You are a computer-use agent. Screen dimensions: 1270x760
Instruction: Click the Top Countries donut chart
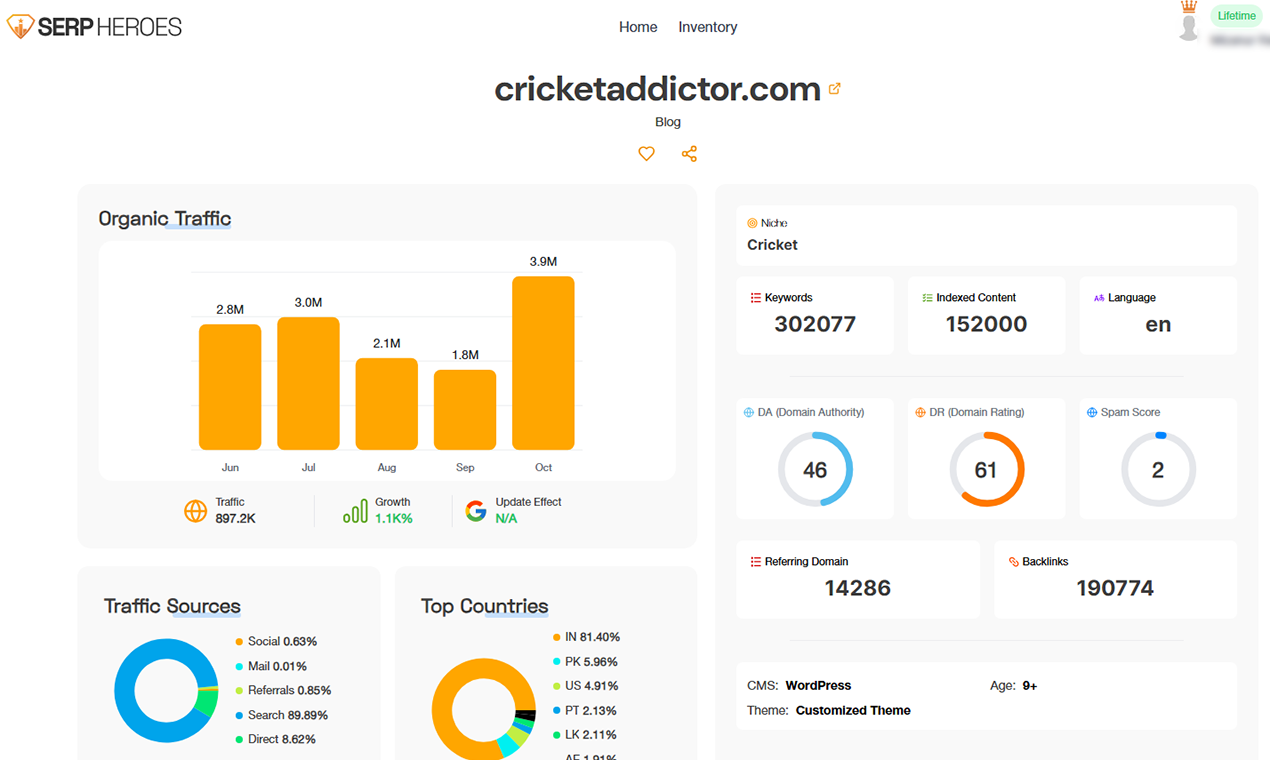484,709
